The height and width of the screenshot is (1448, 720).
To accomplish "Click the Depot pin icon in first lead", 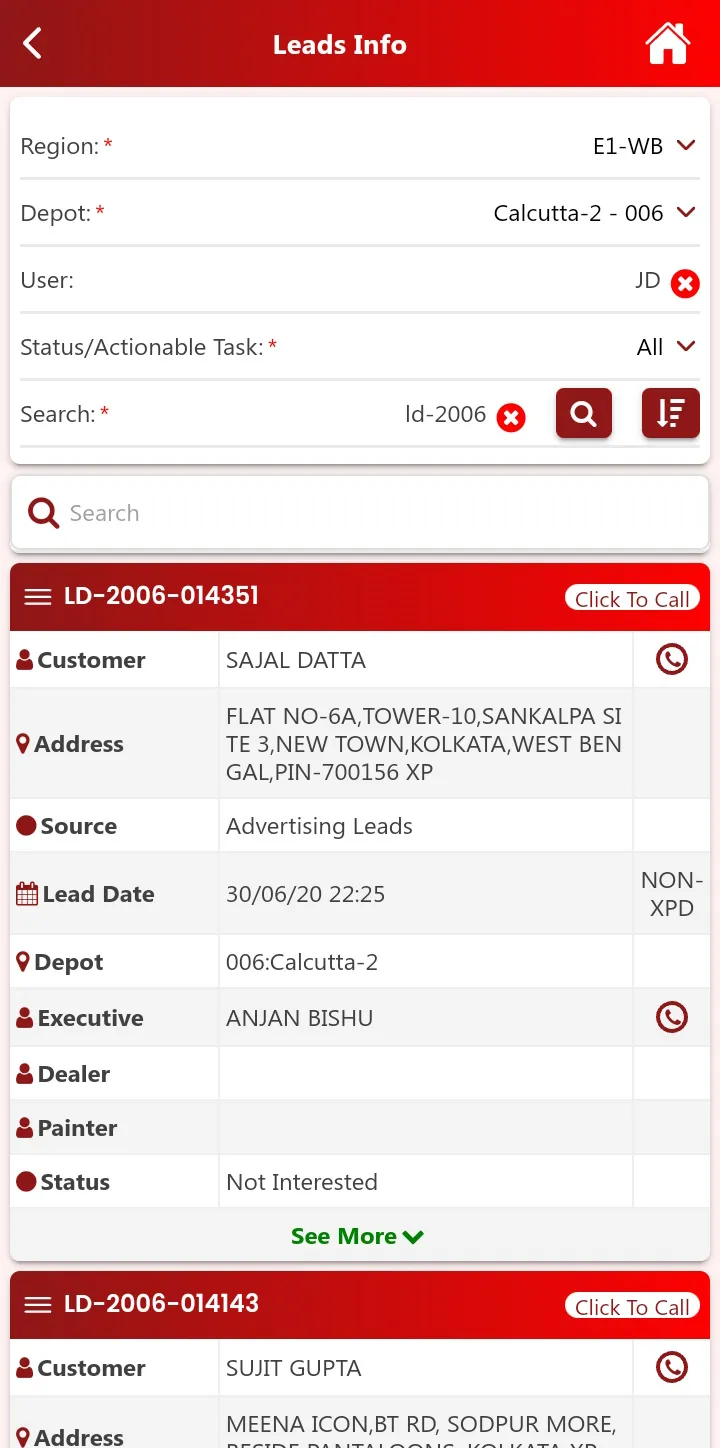I will 23,962.
